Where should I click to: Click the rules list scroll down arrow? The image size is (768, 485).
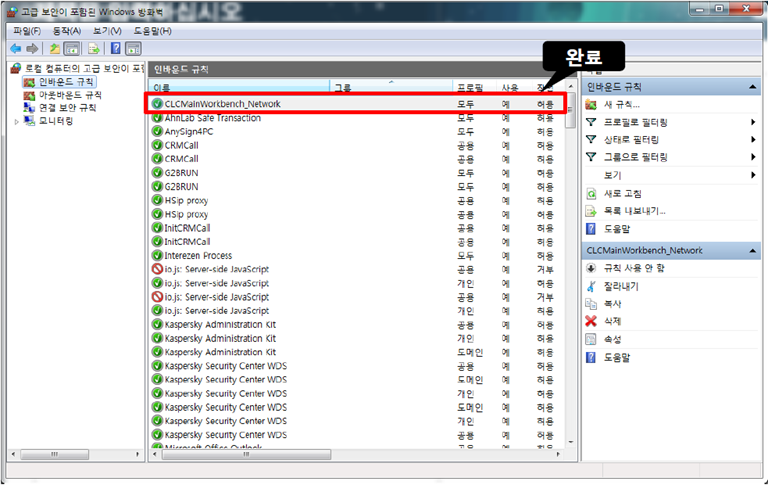tap(571, 442)
